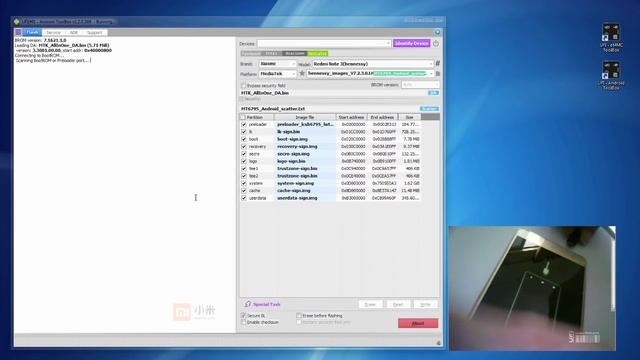The image size is (640, 360).
Task: Switch to the Support tab
Action: tap(94, 32)
